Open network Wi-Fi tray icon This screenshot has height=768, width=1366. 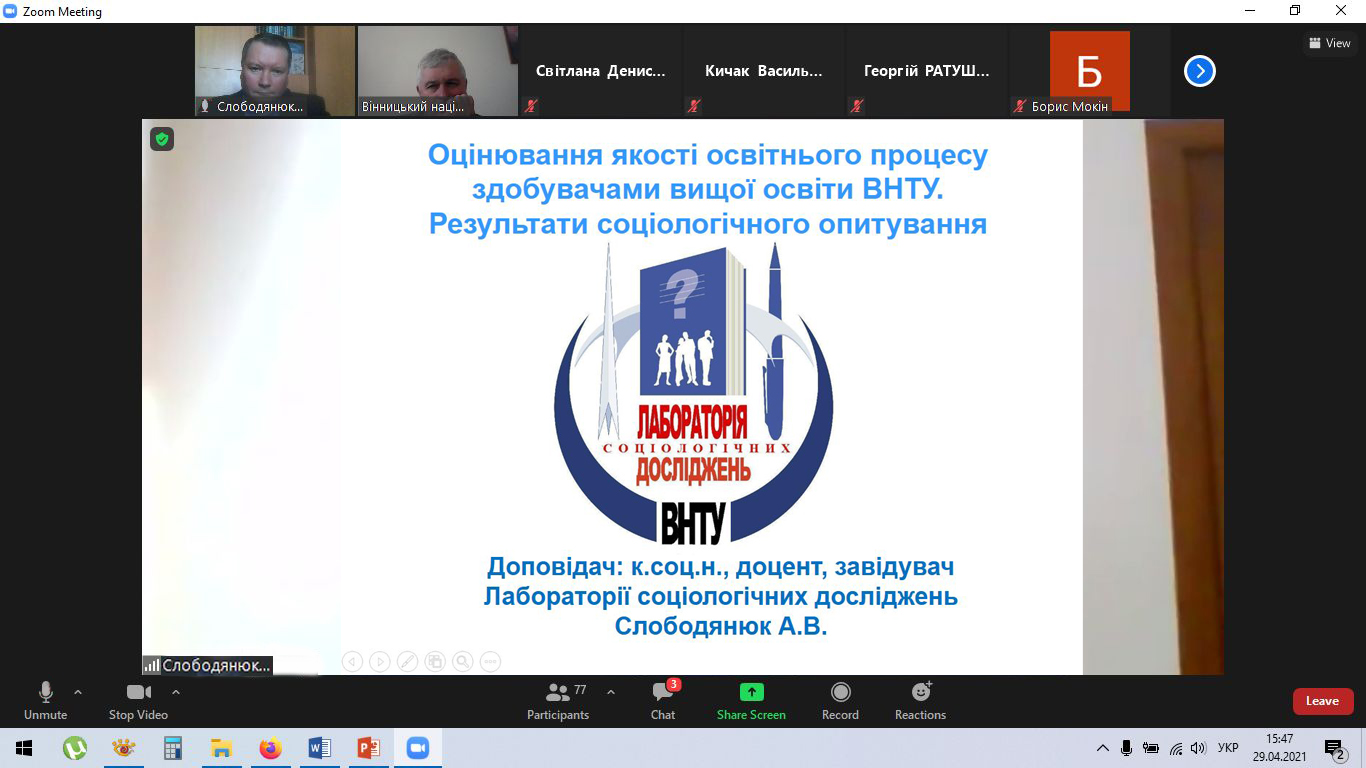pyautogui.click(x=1176, y=748)
